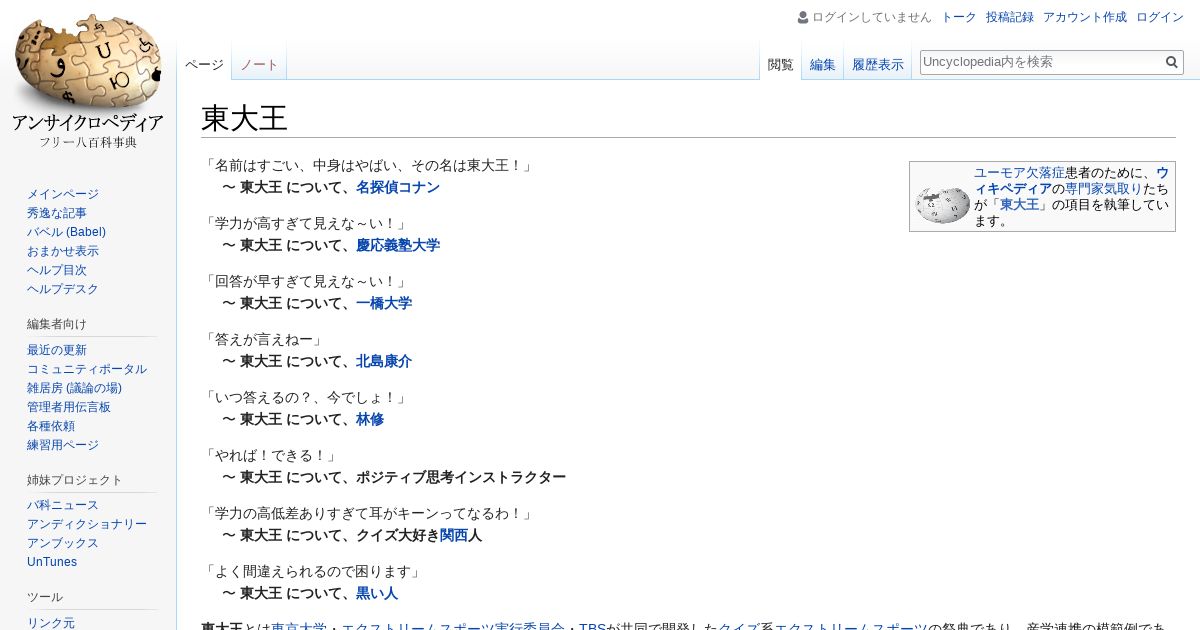Click the ポジティブ思考インストラクター attribution text

coord(461,477)
